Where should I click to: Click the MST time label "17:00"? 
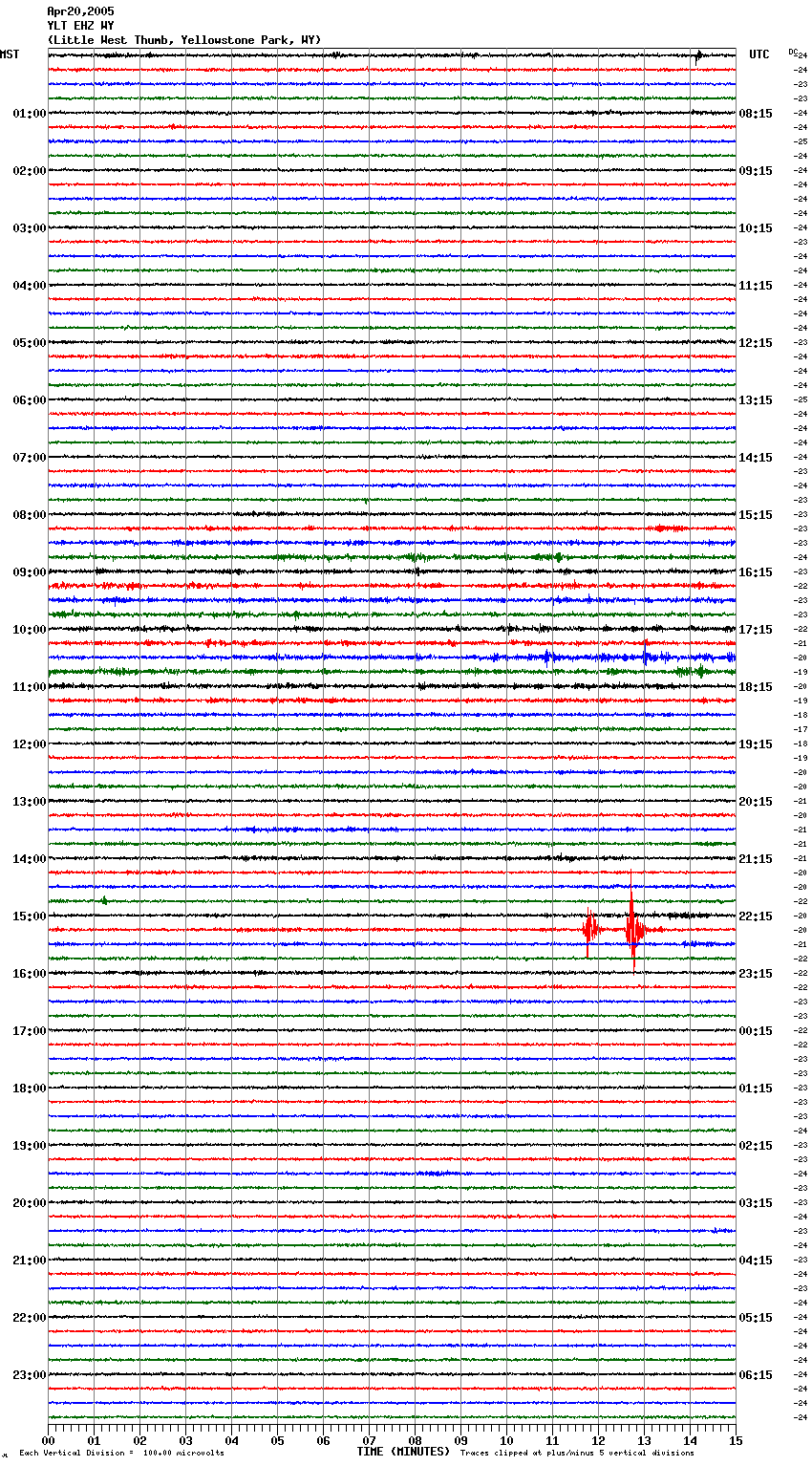click(30, 1031)
